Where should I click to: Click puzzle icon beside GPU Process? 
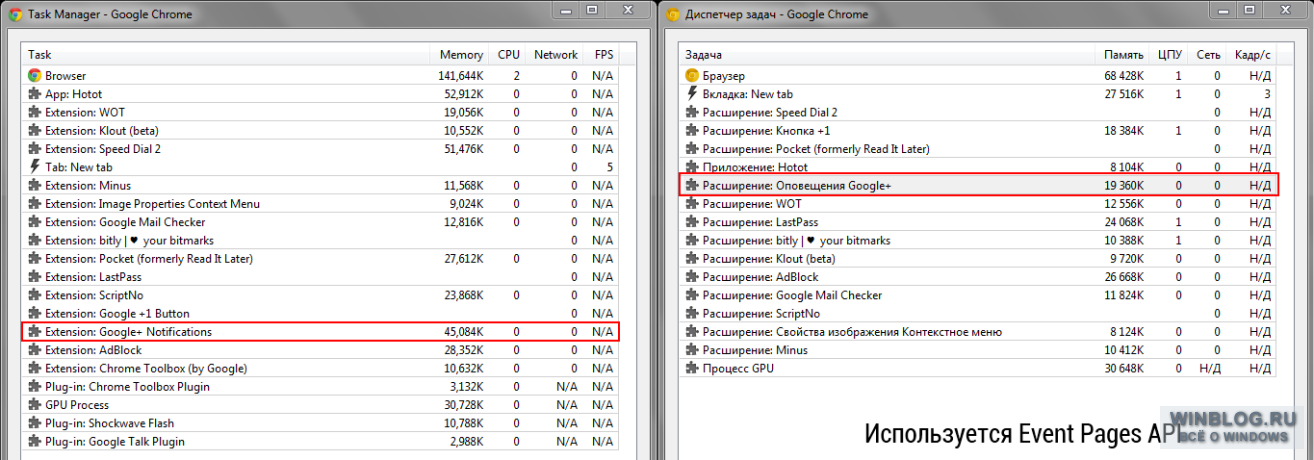pyautogui.click(x=35, y=405)
